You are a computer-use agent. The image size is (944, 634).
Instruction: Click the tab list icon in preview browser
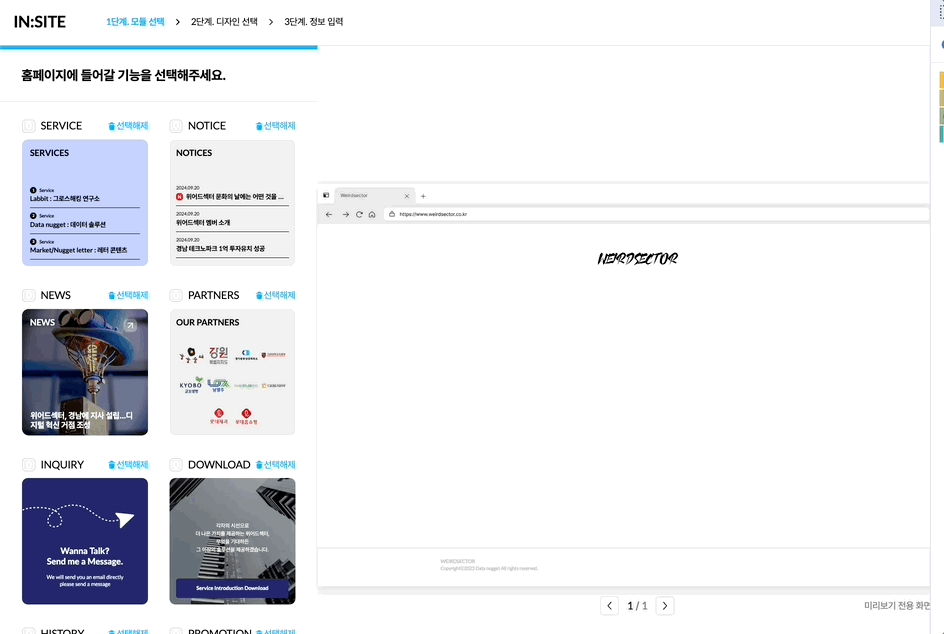tap(326, 196)
